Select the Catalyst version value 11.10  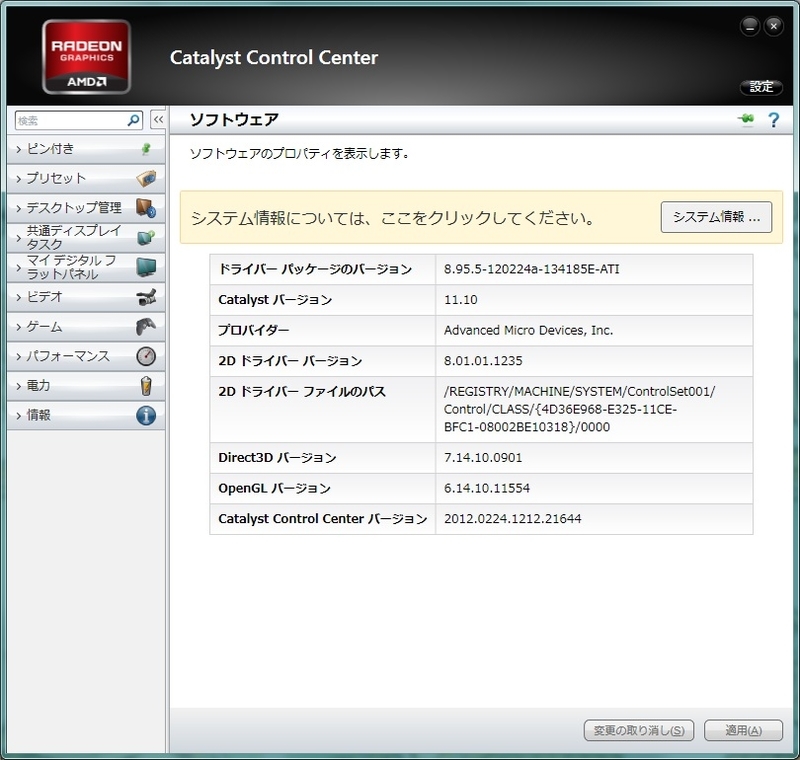(460, 300)
